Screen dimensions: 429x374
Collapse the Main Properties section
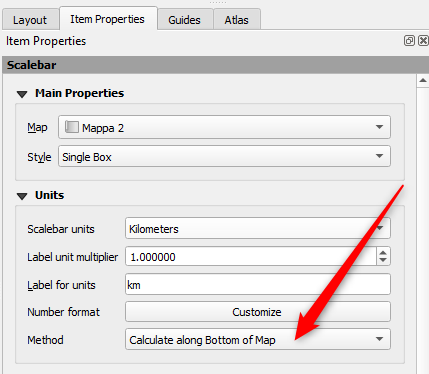22,94
